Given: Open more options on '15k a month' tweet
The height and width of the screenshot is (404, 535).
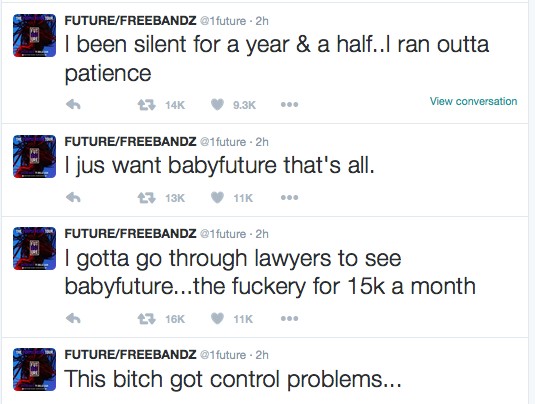Looking at the screenshot, I should pos(289,318).
